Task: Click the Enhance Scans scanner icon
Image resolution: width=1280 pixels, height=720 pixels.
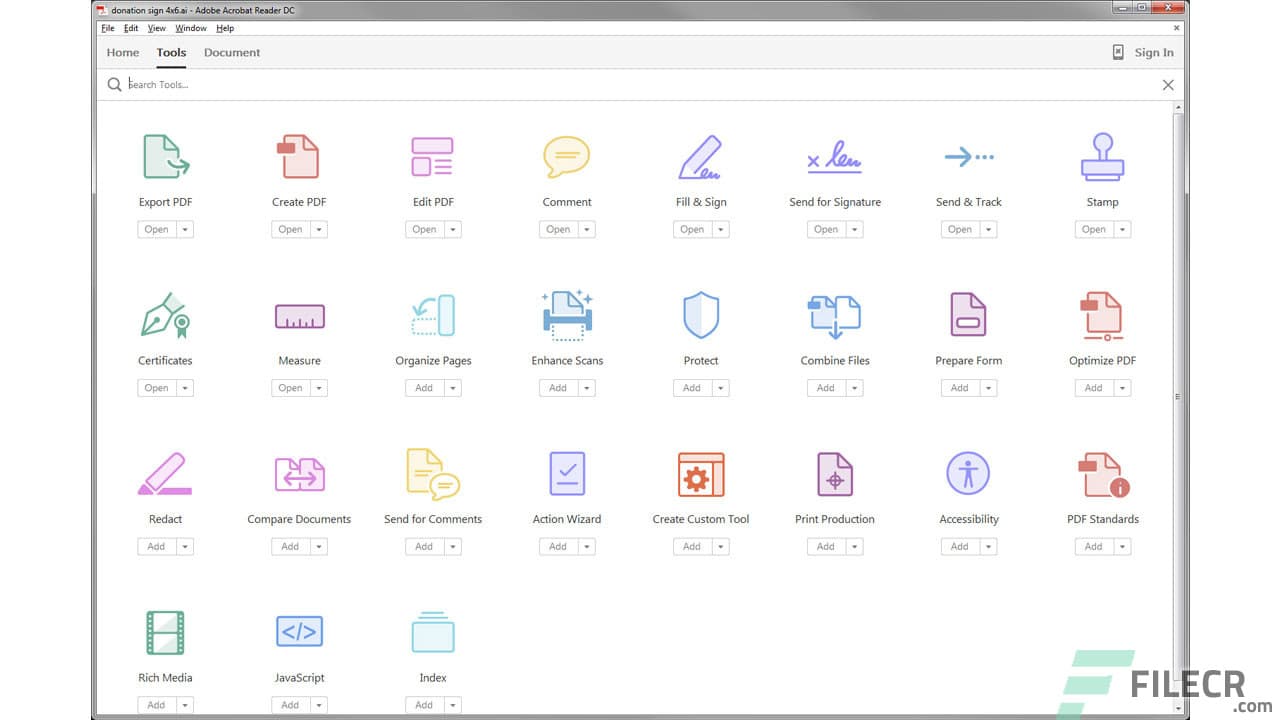Action: (566, 315)
